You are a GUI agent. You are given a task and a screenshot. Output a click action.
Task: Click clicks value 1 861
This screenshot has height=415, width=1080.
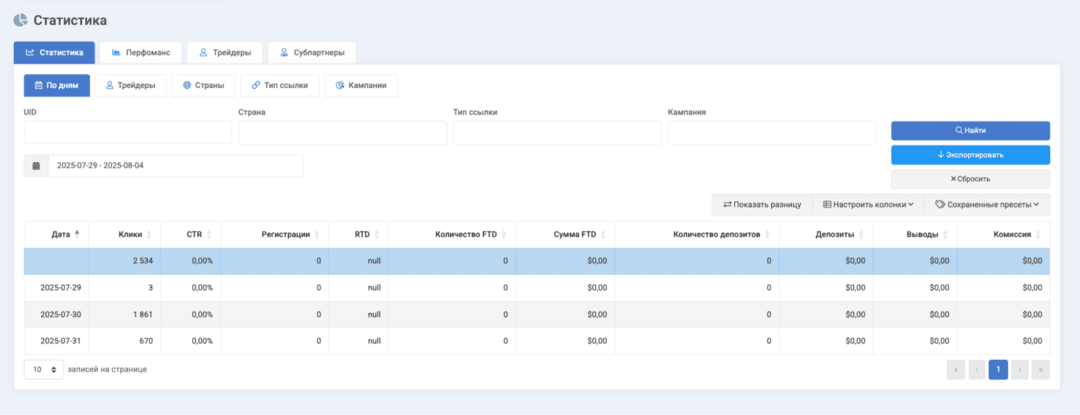pyautogui.click(x=141, y=315)
